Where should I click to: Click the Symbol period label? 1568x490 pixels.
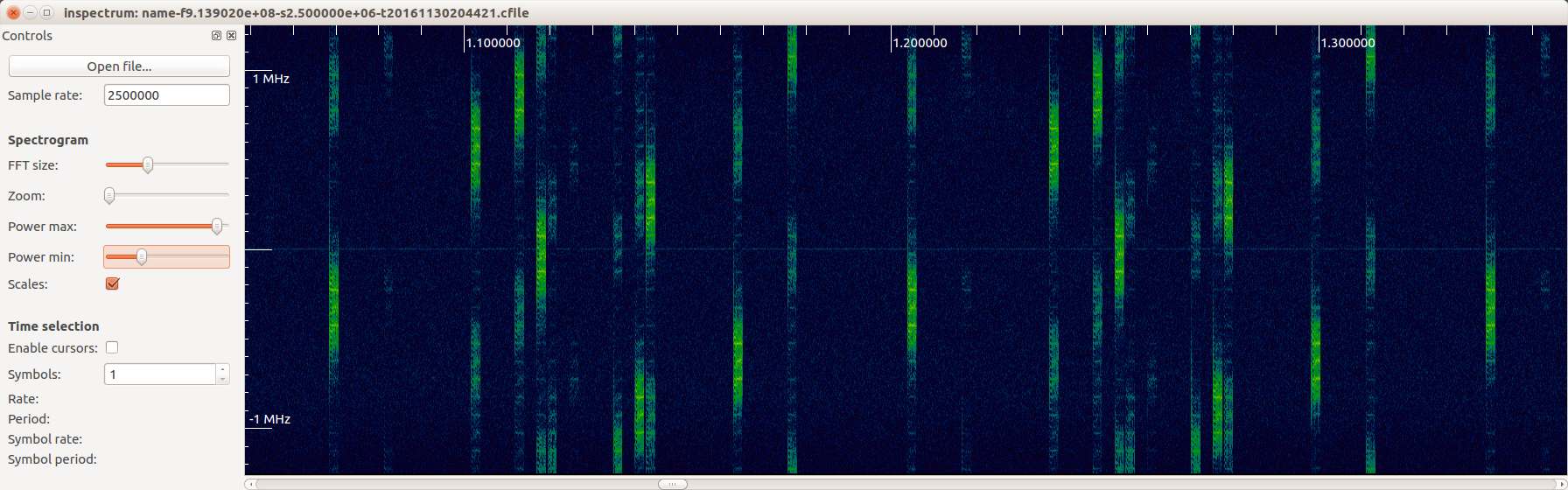(x=52, y=459)
